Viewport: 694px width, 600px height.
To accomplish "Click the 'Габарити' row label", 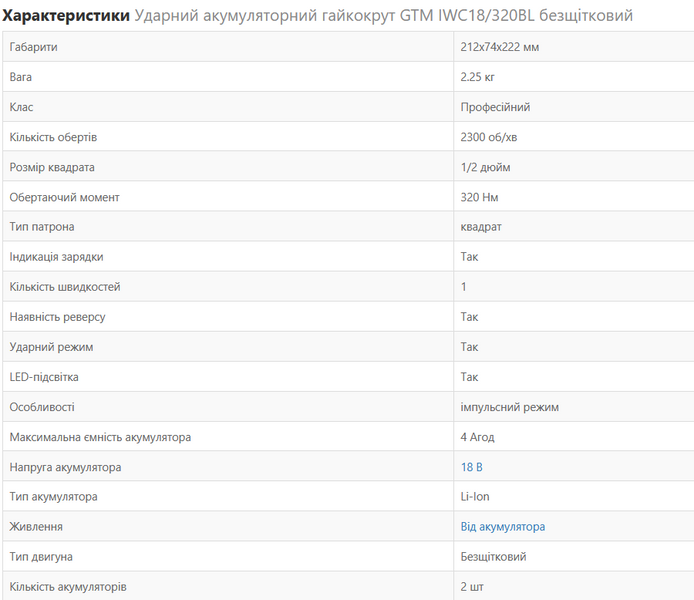I will click(34, 47).
